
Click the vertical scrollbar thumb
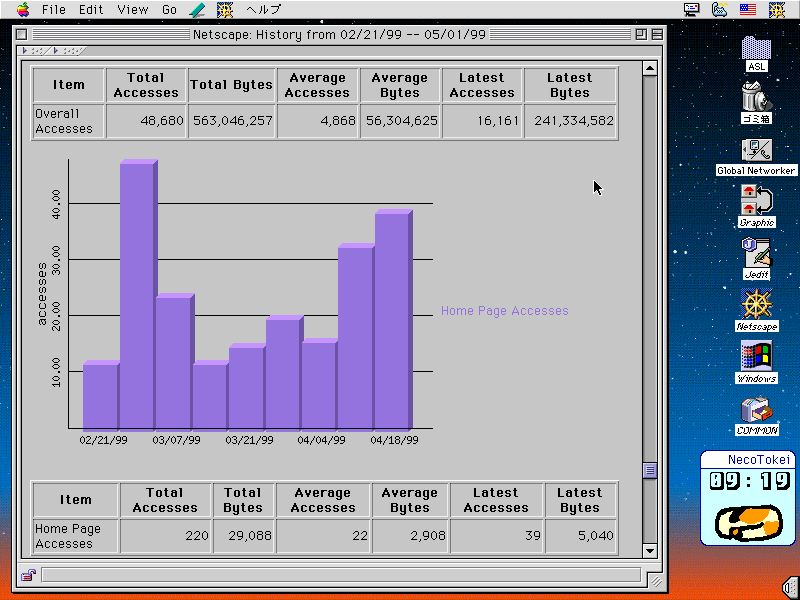[649, 470]
